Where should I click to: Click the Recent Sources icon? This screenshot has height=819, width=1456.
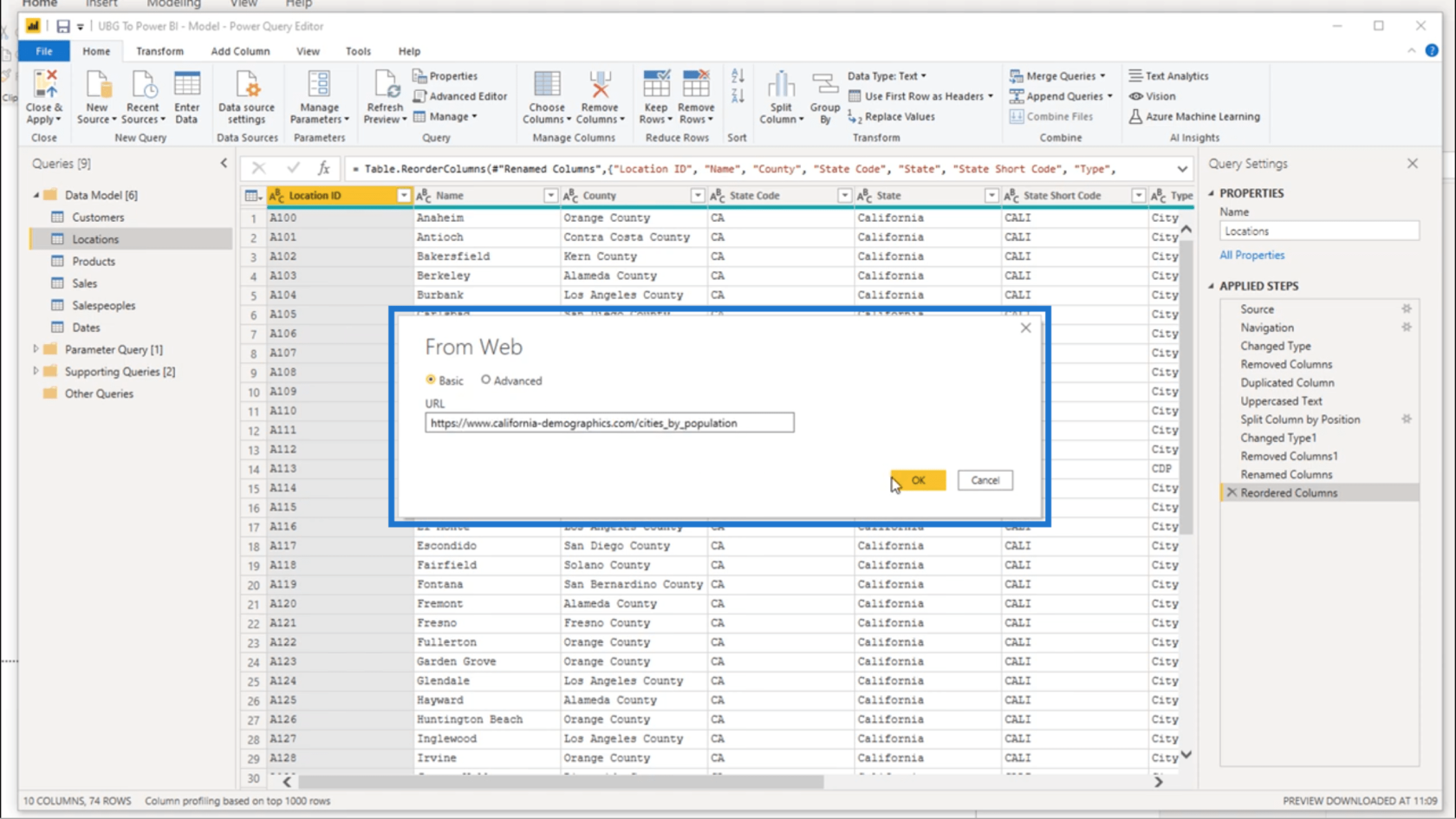pos(143,86)
